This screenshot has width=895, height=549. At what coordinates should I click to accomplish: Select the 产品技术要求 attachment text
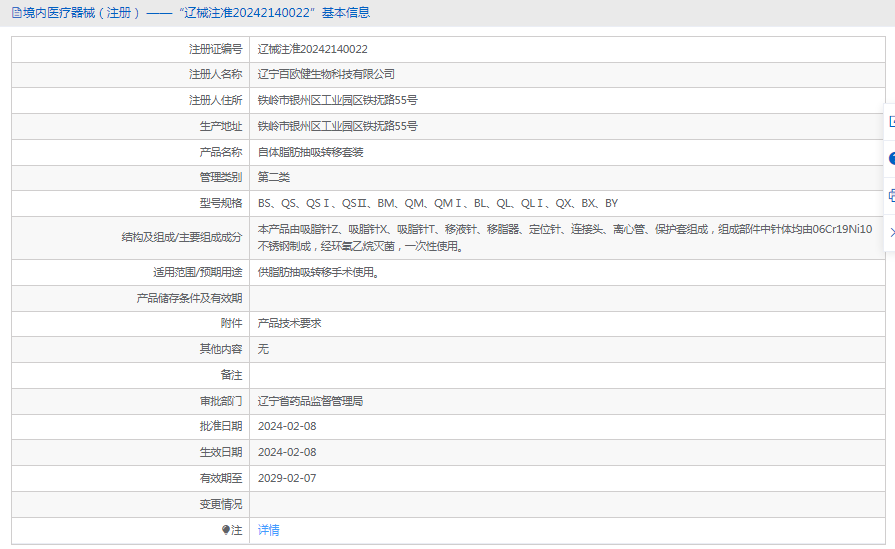pyautogui.click(x=289, y=324)
